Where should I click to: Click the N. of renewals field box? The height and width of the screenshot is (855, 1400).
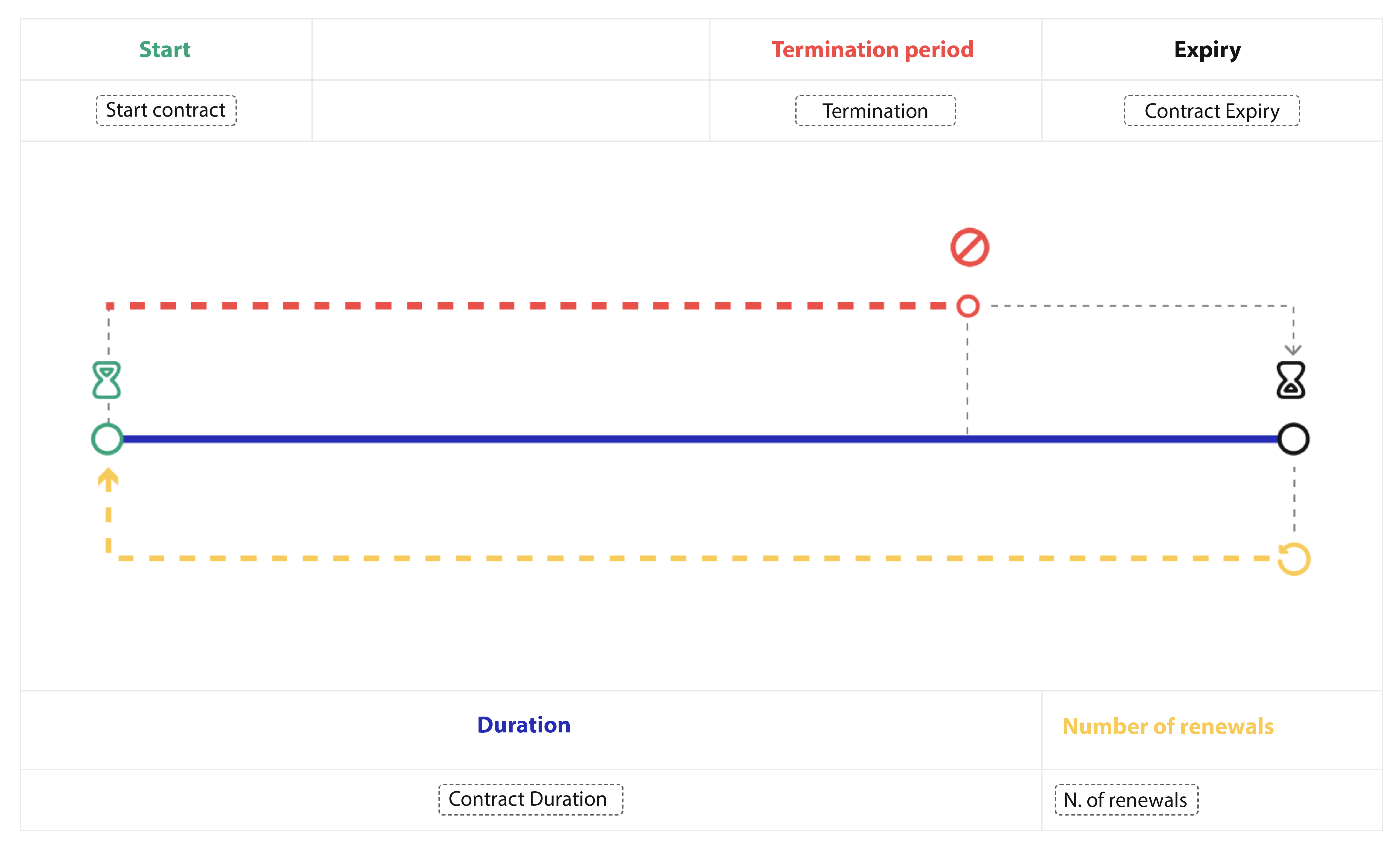[1126, 799]
